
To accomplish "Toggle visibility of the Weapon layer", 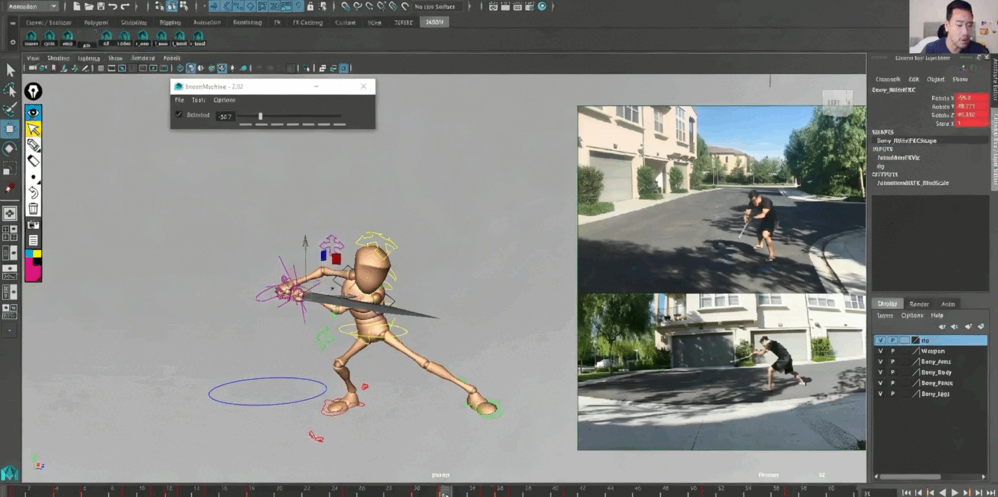I will click(880, 351).
